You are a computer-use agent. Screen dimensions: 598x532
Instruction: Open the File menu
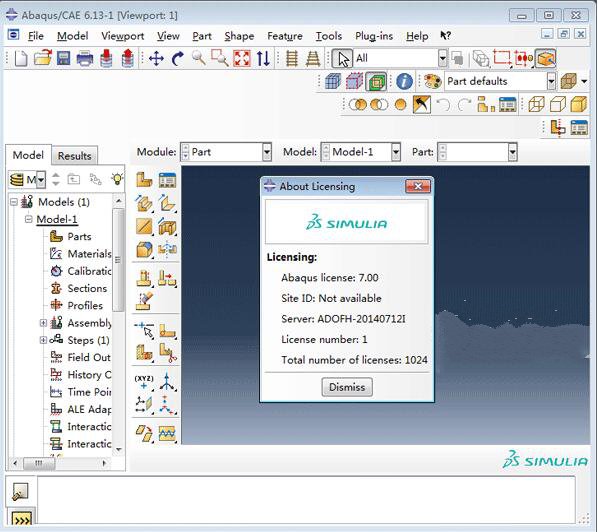(36, 36)
